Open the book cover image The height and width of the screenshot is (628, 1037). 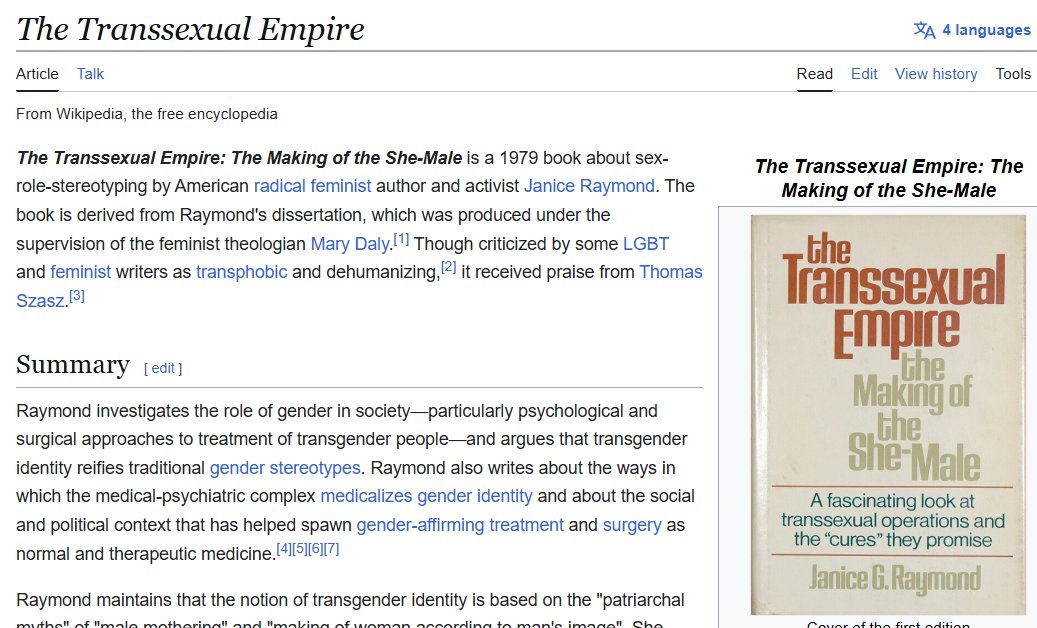point(888,414)
